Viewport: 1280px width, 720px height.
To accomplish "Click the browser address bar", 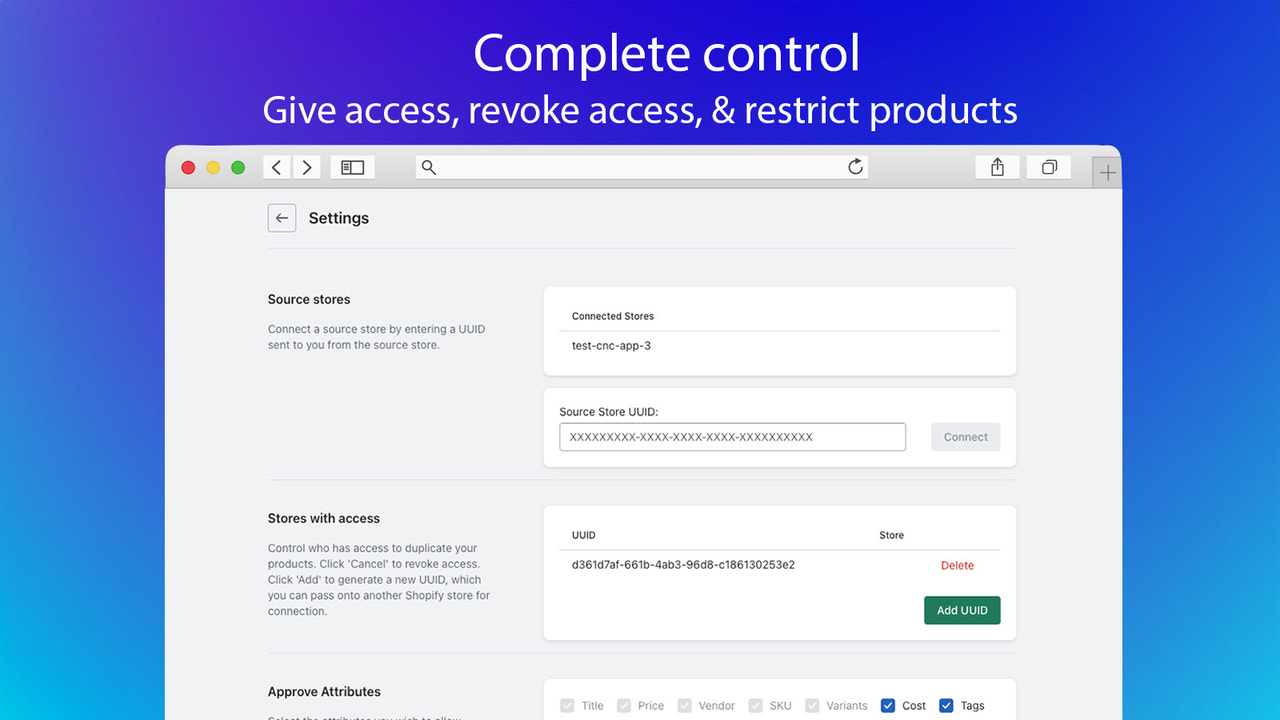I will pyautogui.click(x=642, y=168).
